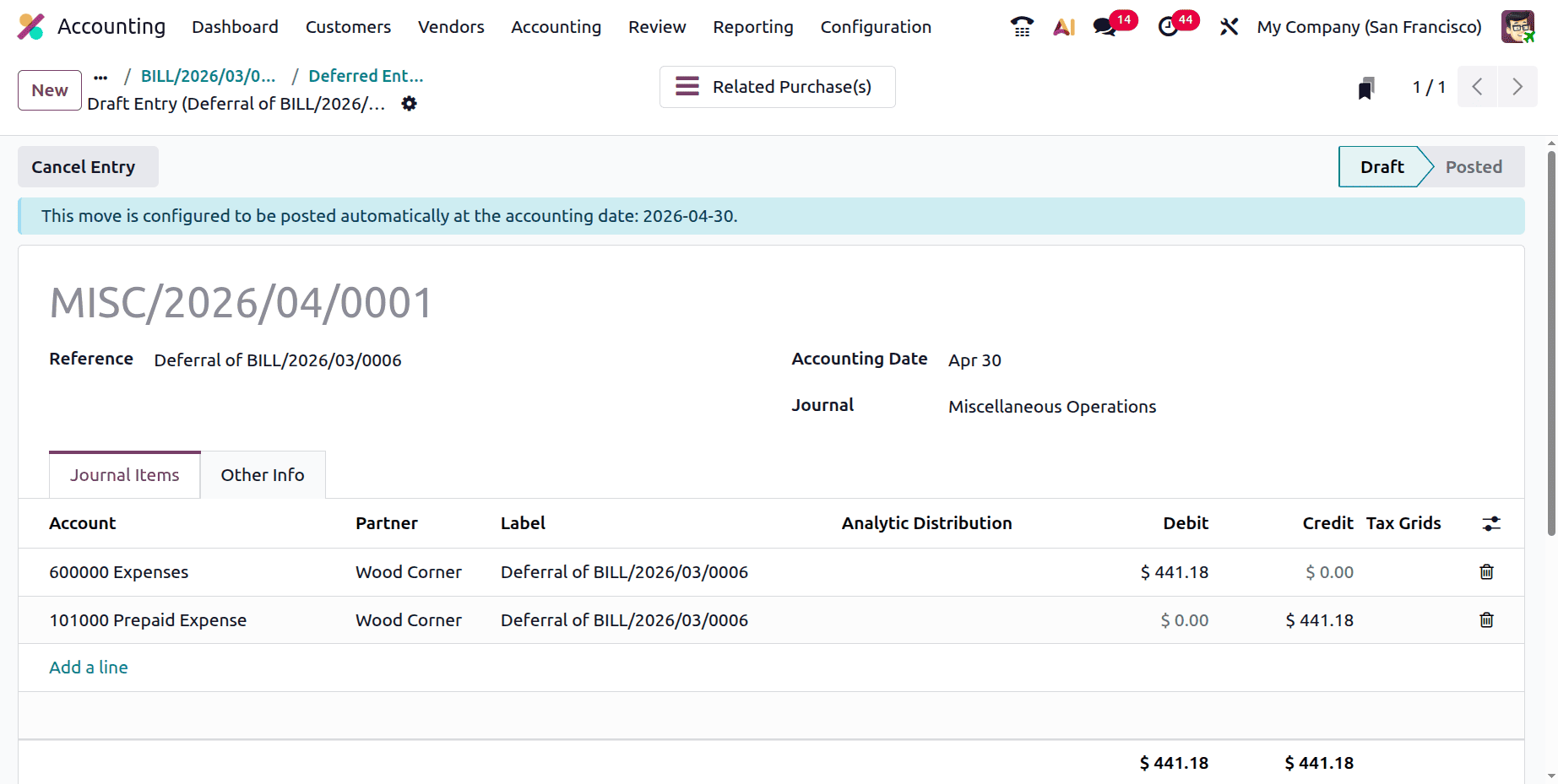Click Wood Corner partner in Expenses row
Image resolution: width=1558 pixels, height=784 pixels.
coord(409,572)
